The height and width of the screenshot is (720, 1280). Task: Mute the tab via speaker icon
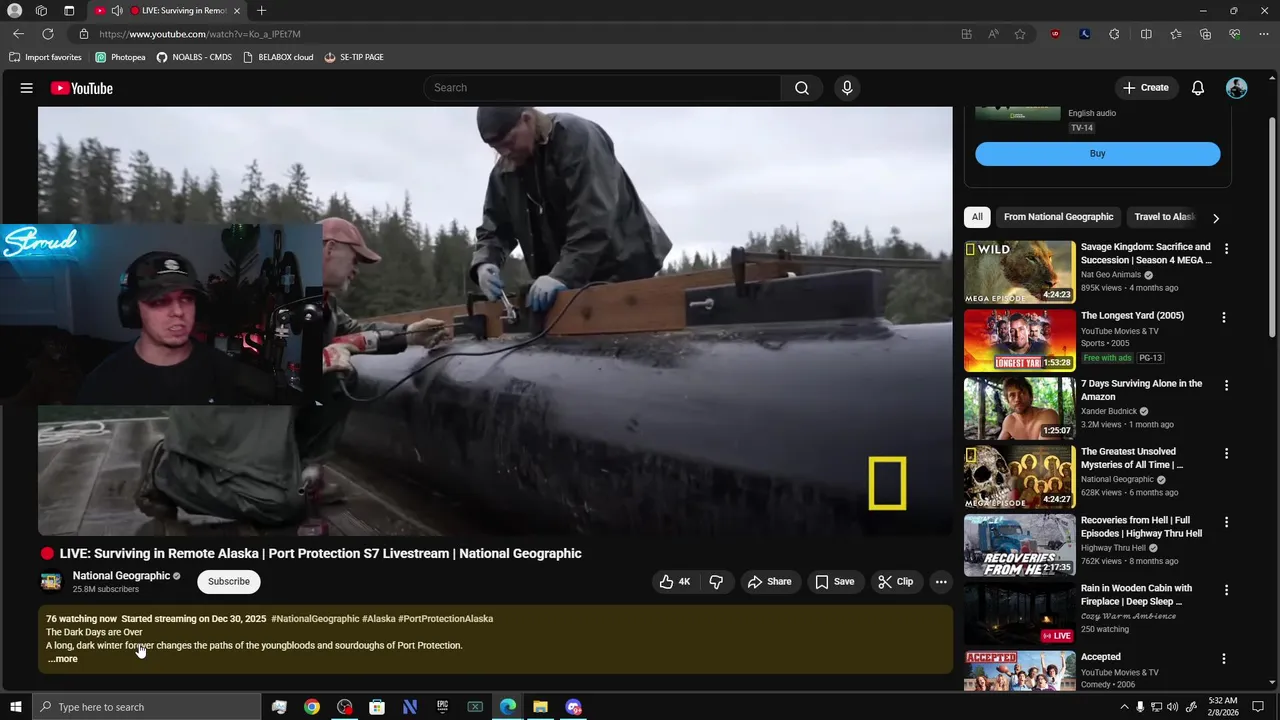click(x=117, y=11)
